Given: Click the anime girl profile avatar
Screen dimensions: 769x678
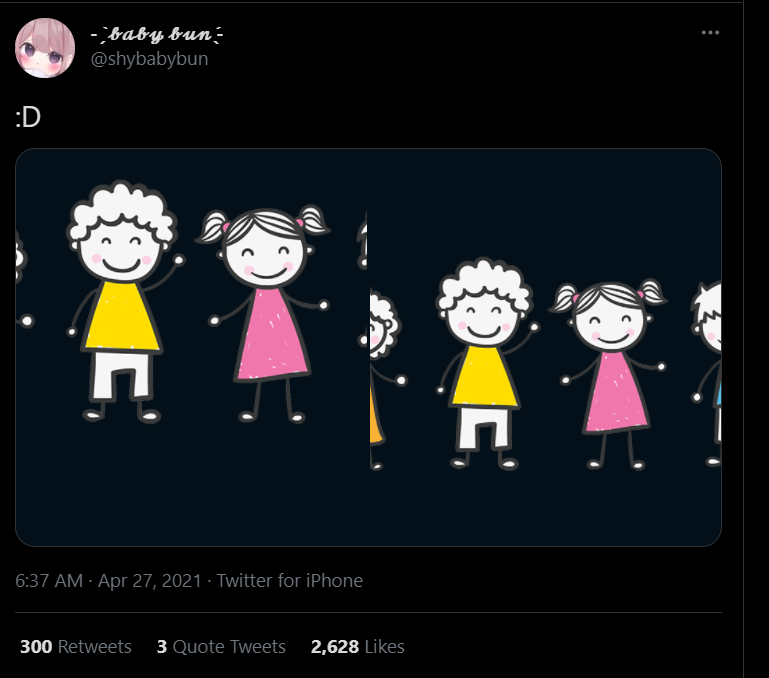Looking at the screenshot, I should pos(45,47).
